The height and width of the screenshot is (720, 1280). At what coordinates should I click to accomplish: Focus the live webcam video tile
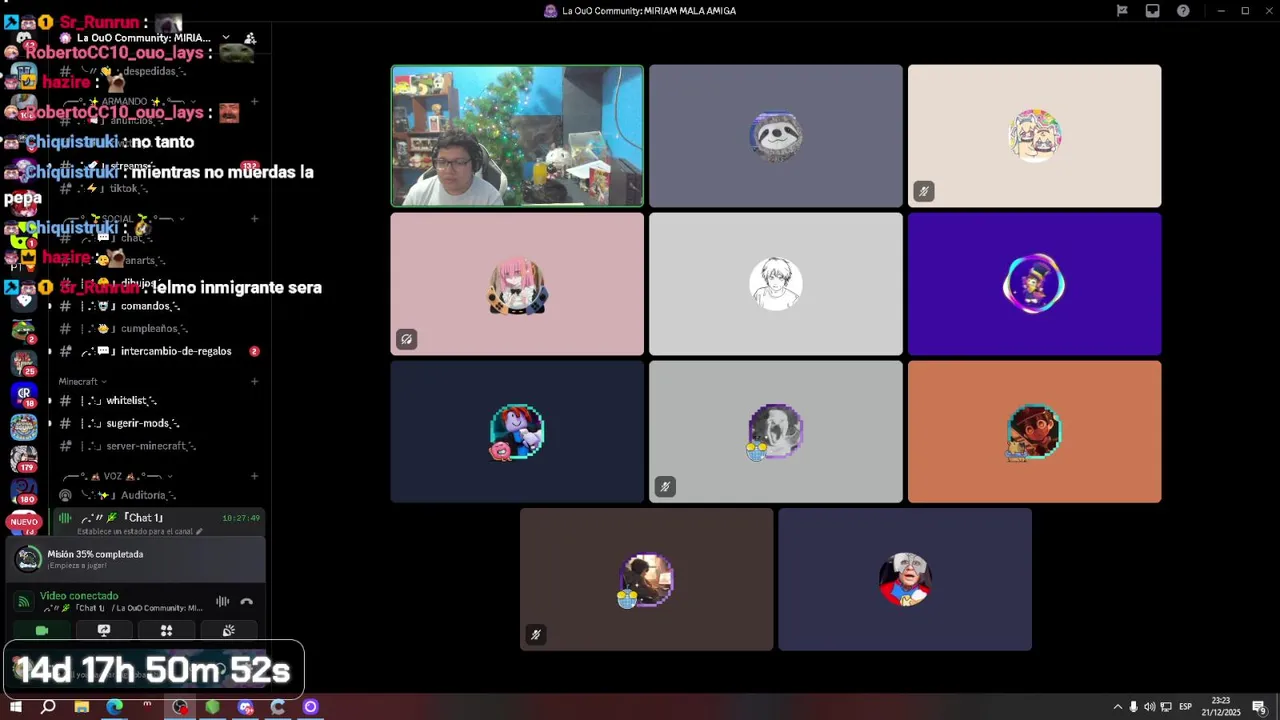[517, 136]
